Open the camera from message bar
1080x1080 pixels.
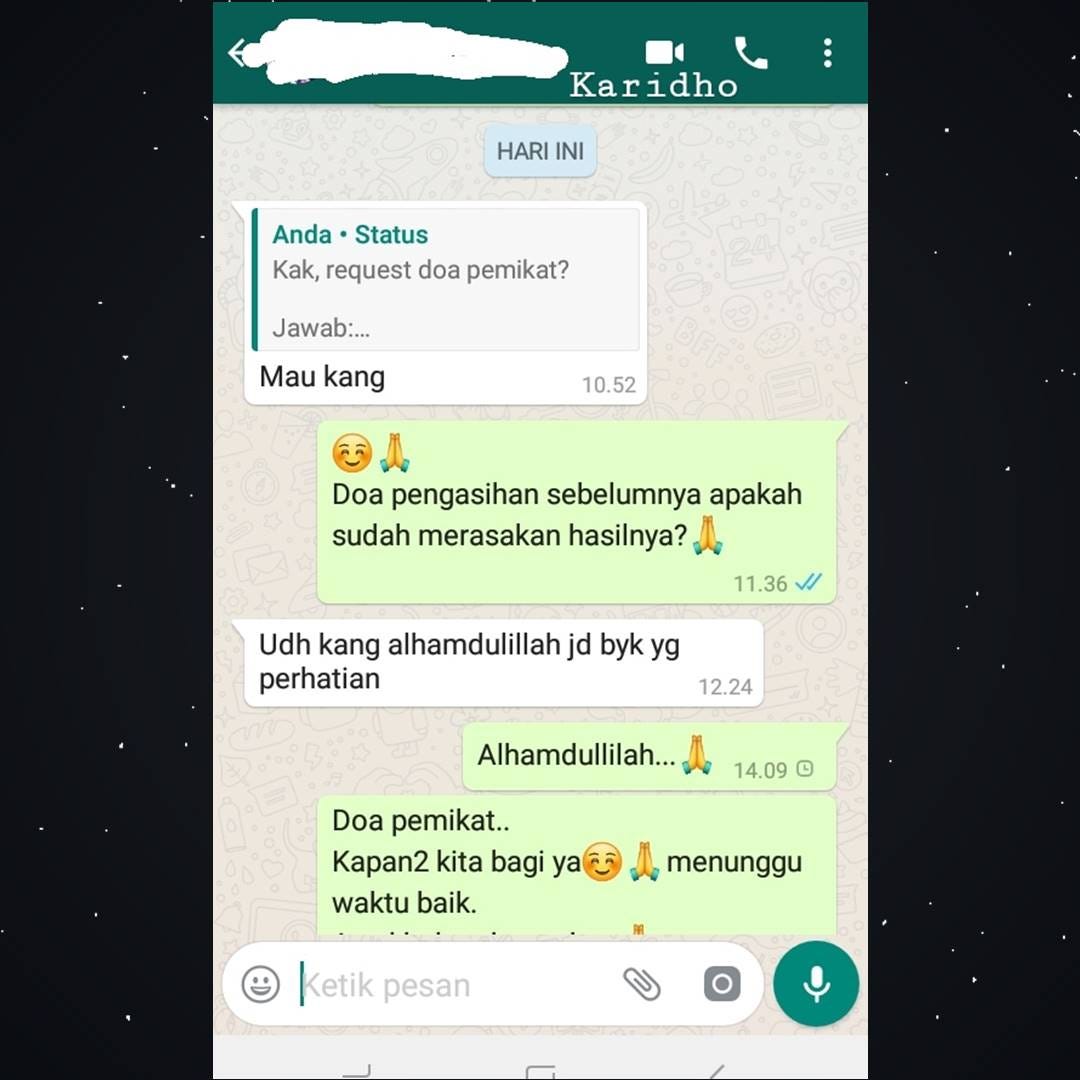(722, 984)
